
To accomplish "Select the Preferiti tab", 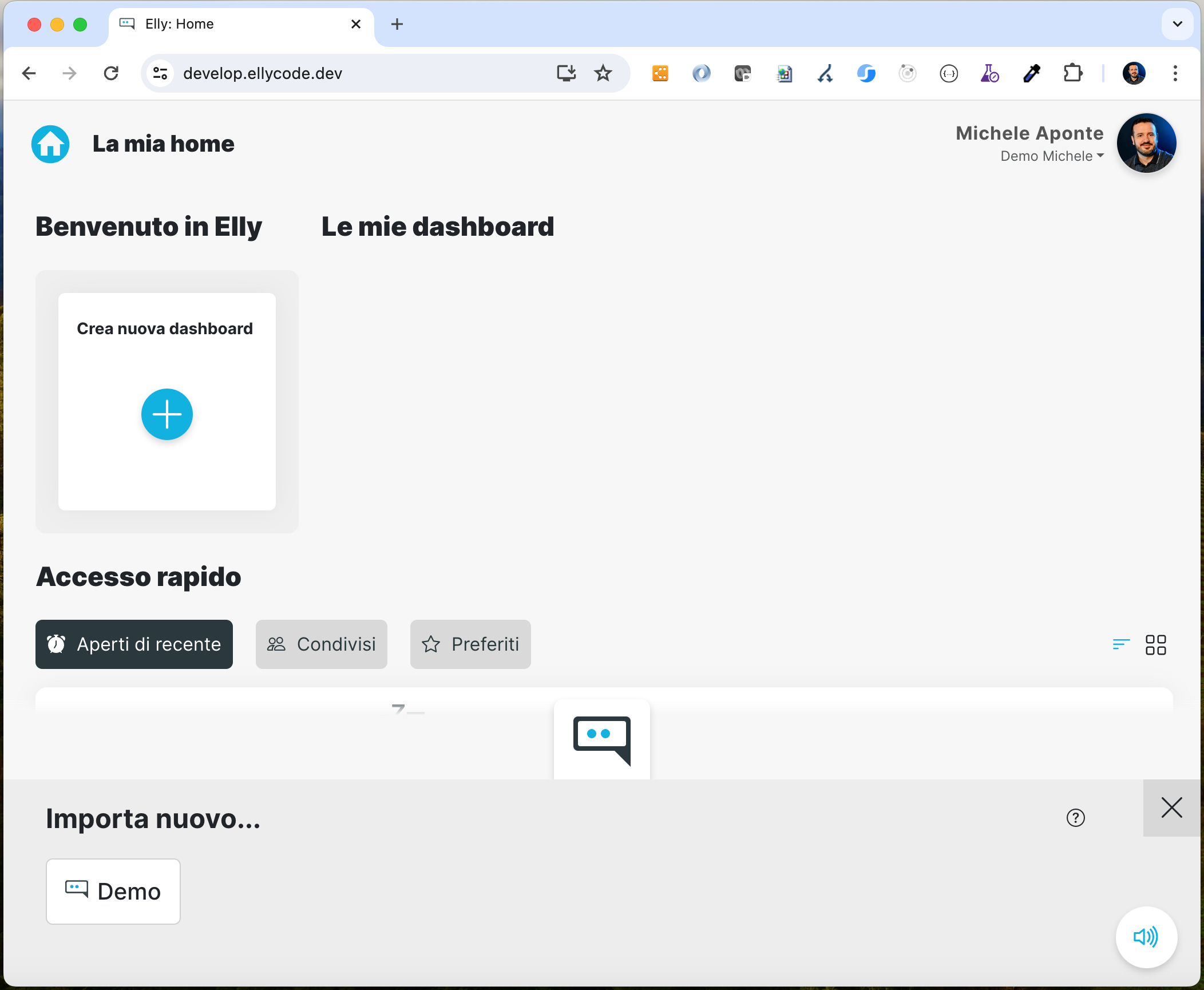I will pos(470,644).
